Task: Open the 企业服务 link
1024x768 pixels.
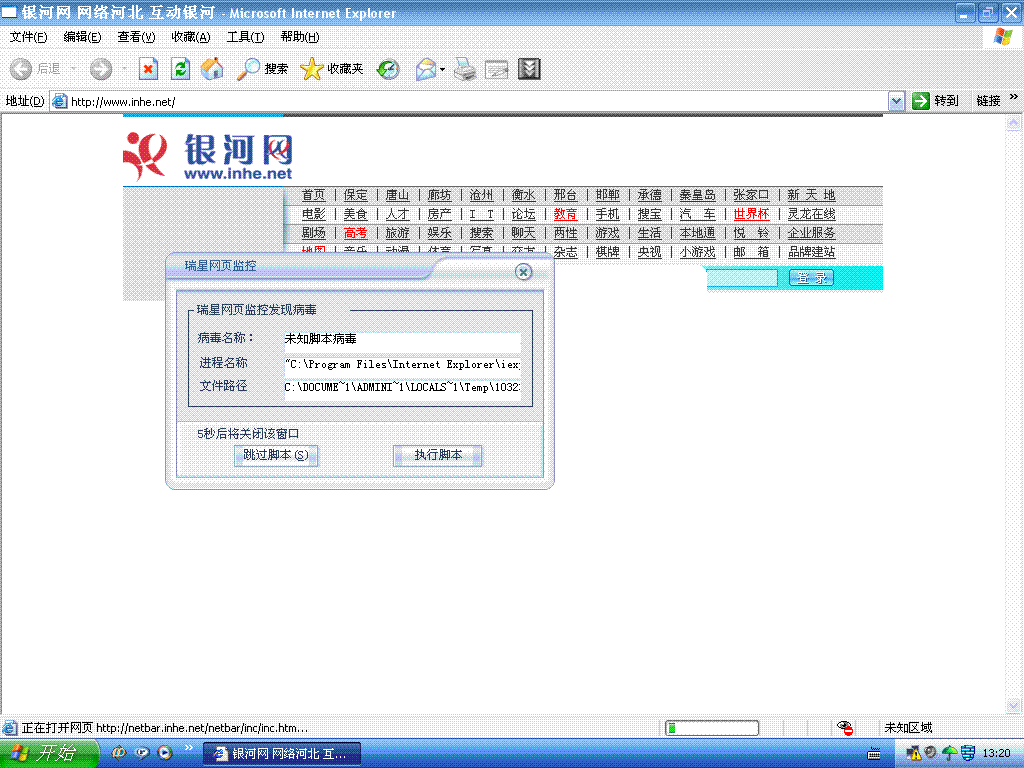Action: click(x=811, y=232)
